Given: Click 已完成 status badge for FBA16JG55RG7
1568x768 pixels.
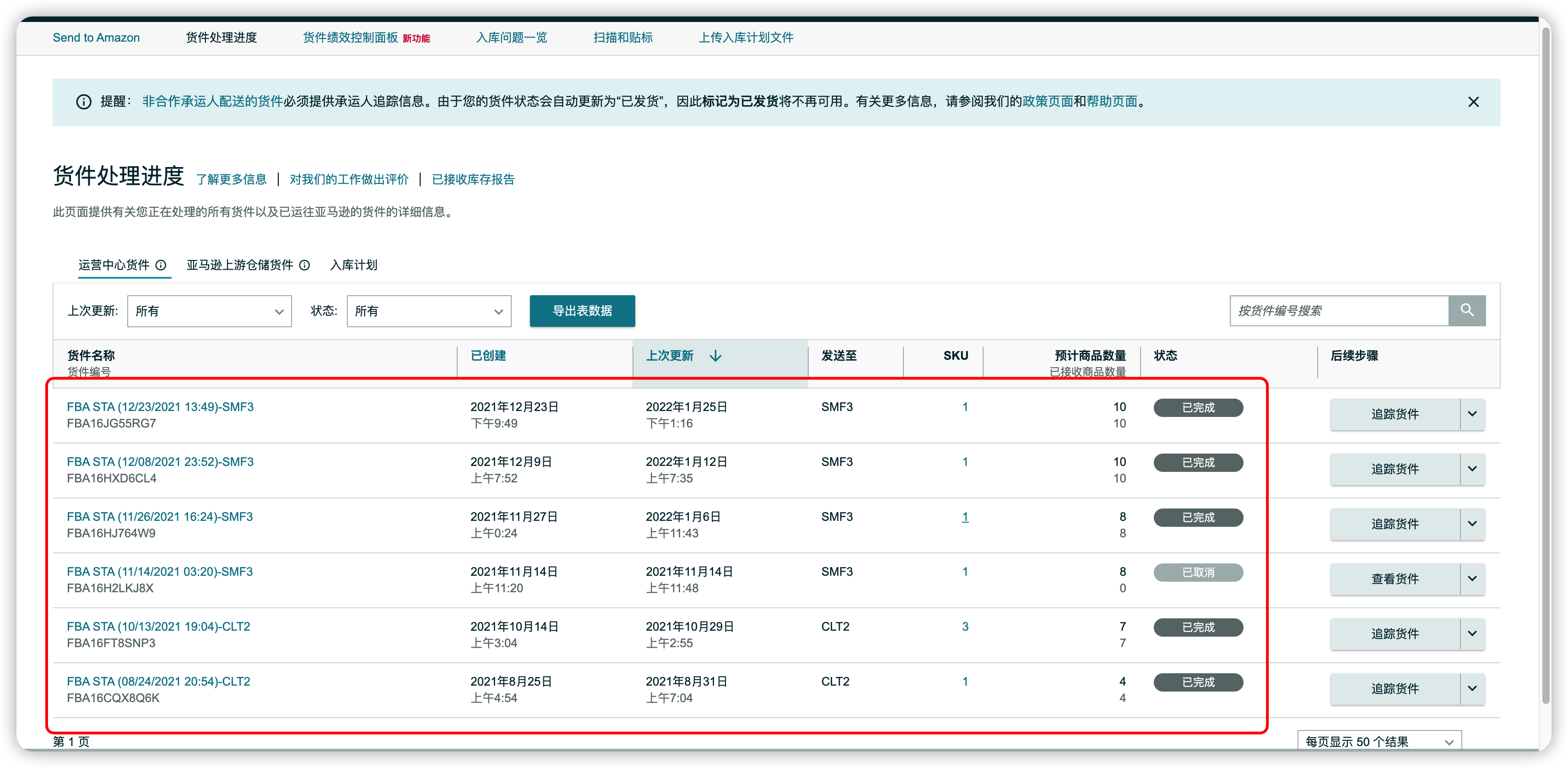Looking at the screenshot, I should click(x=1198, y=407).
